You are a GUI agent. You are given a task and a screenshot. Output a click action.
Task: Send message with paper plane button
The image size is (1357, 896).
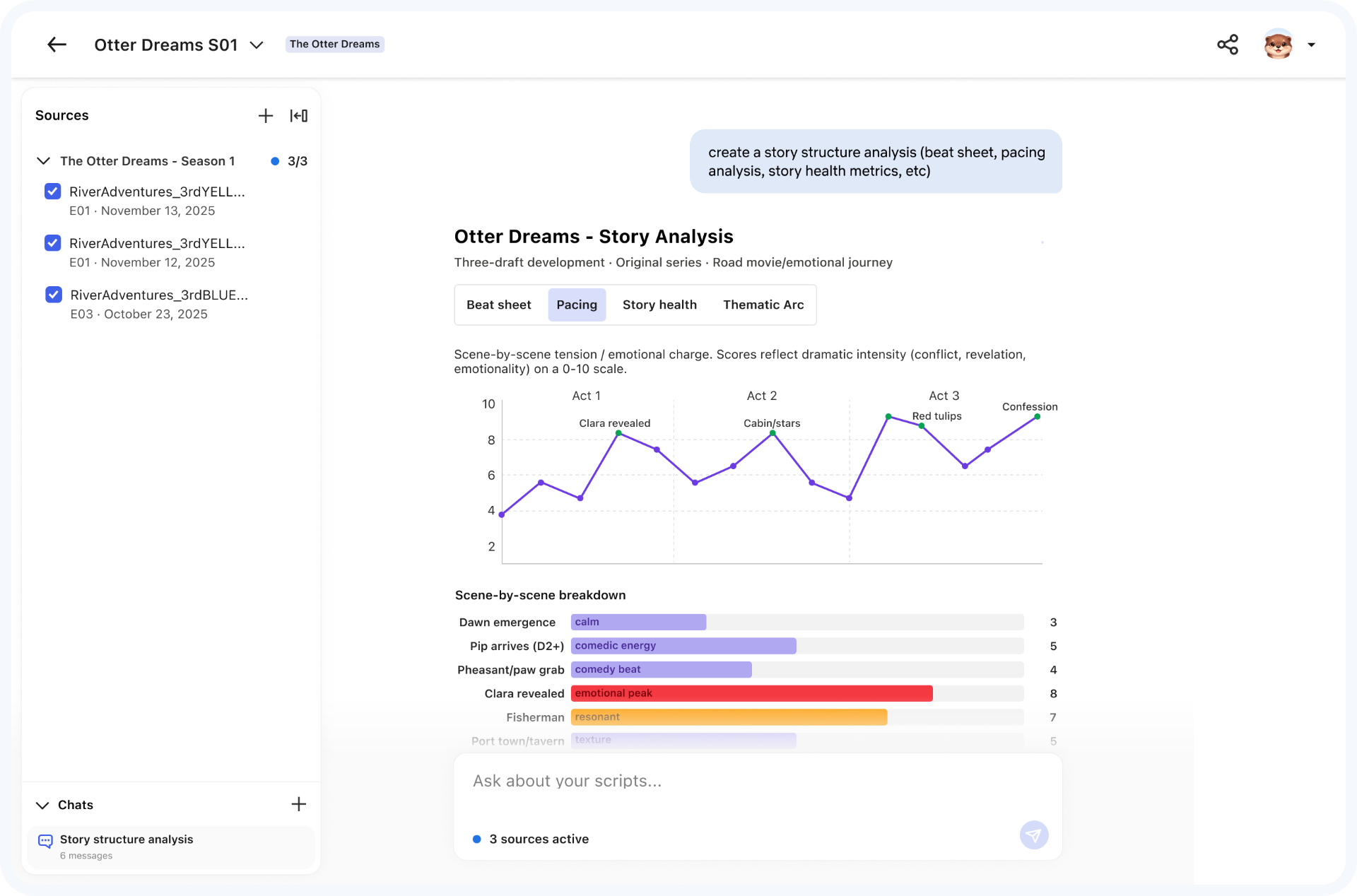coord(1034,835)
